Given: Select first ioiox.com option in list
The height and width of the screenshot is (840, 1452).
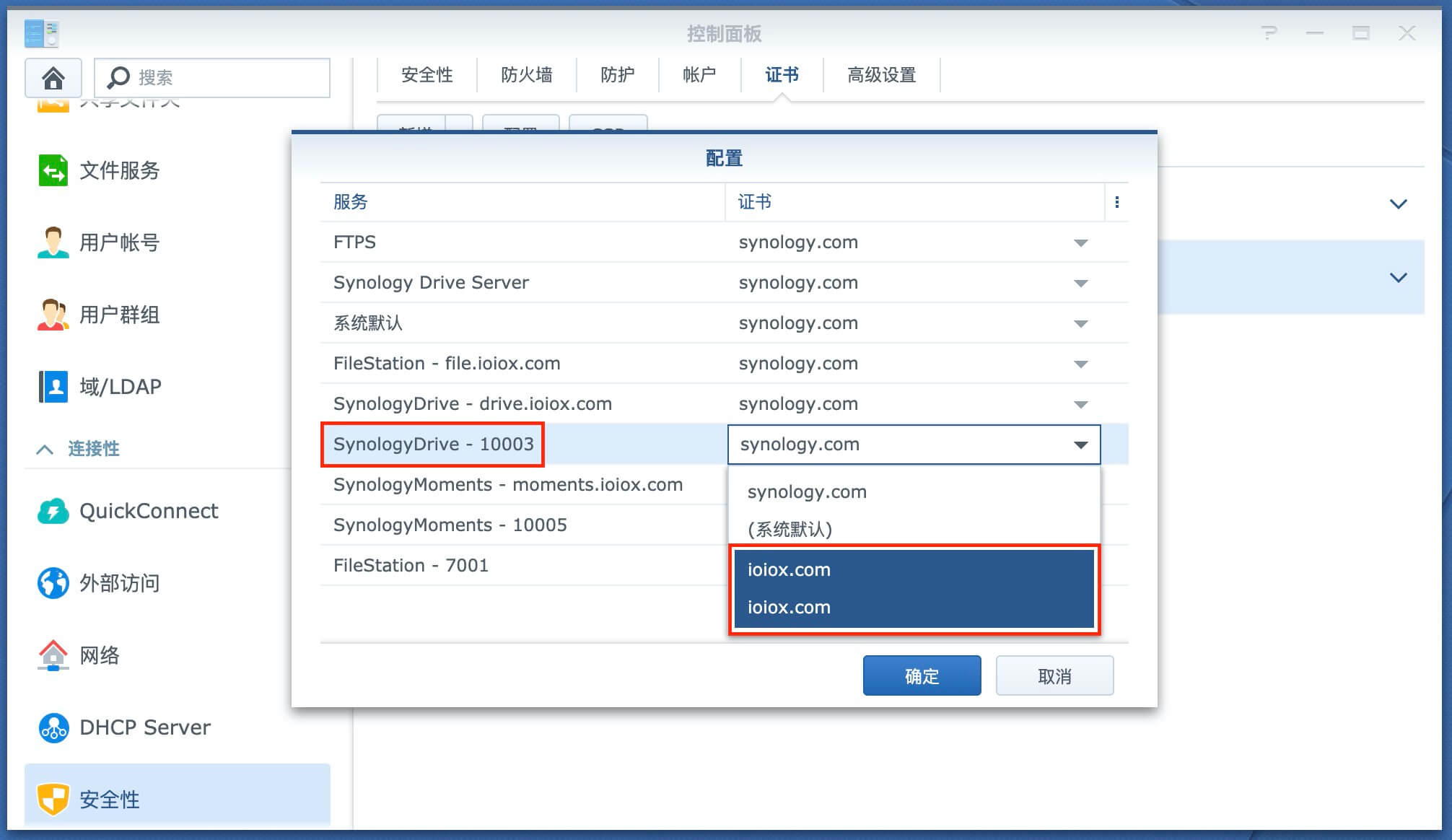Looking at the screenshot, I should [914, 570].
